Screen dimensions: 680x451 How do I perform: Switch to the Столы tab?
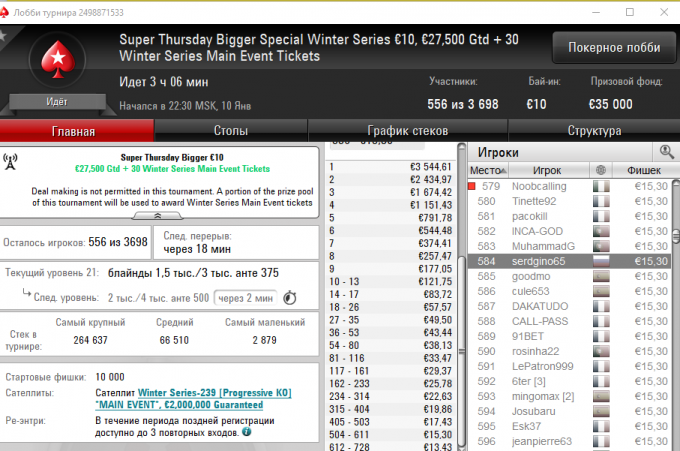click(x=231, y=131)
